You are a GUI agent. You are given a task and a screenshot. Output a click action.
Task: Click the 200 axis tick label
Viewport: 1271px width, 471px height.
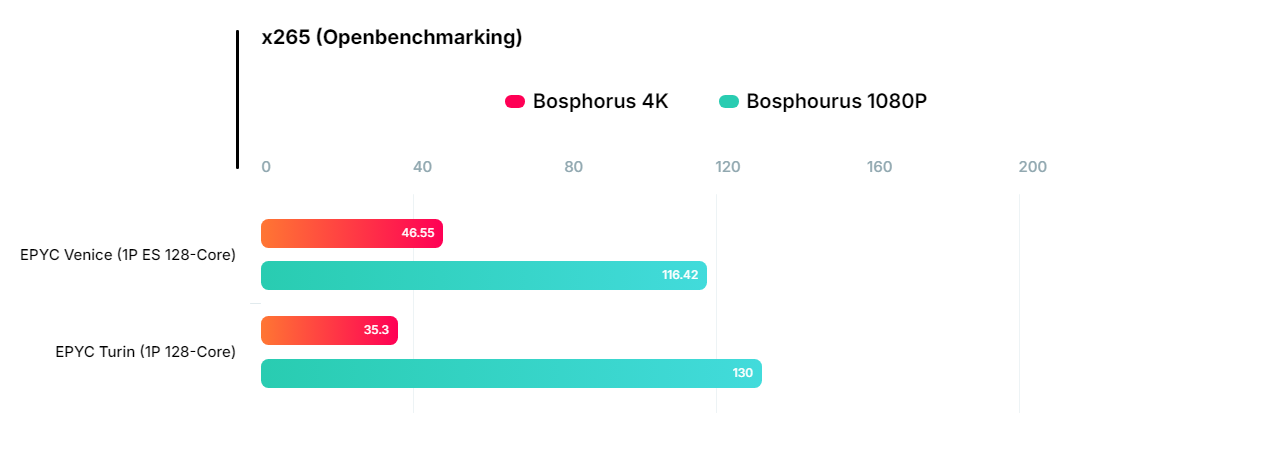[1032, 167]
